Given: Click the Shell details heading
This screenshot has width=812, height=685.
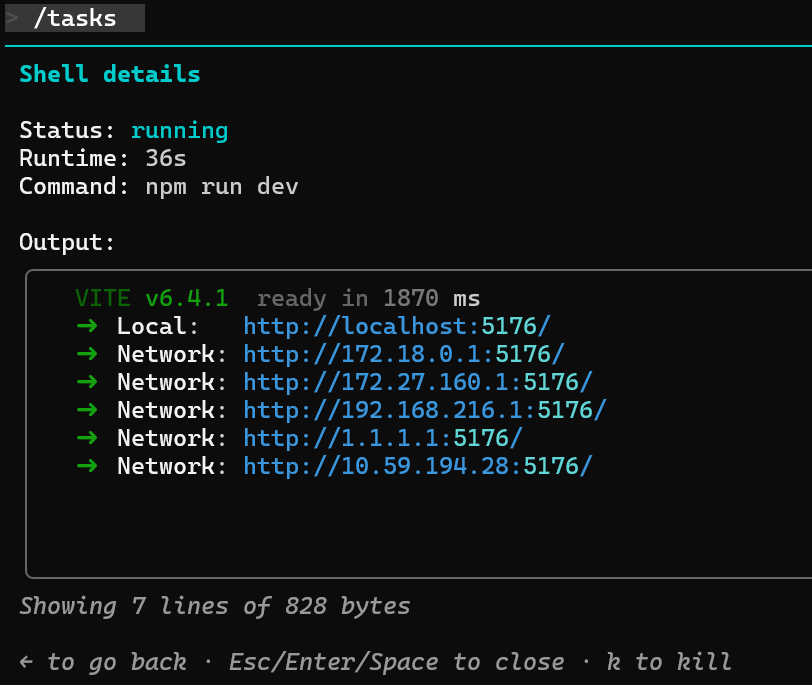Looking at the screenshot, I should click(x=110, y=74).
